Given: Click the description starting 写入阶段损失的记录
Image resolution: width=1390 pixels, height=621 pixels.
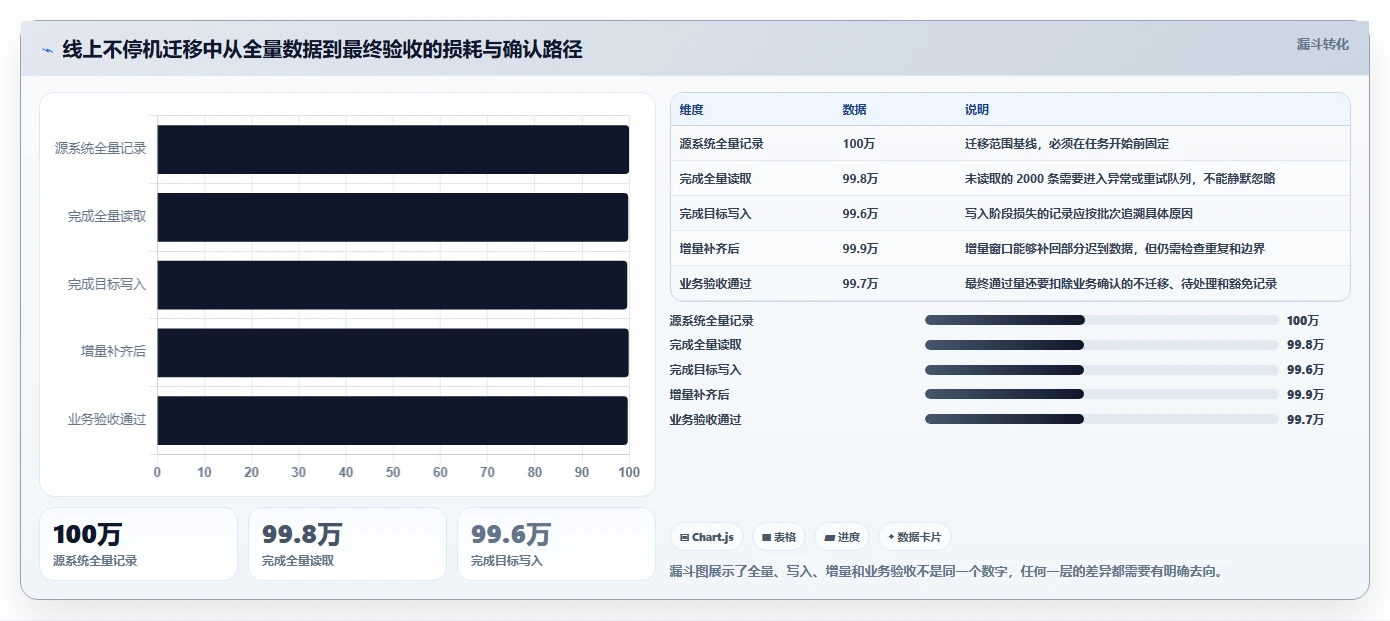Looking at the screenshot, I should pos(1078,214).
